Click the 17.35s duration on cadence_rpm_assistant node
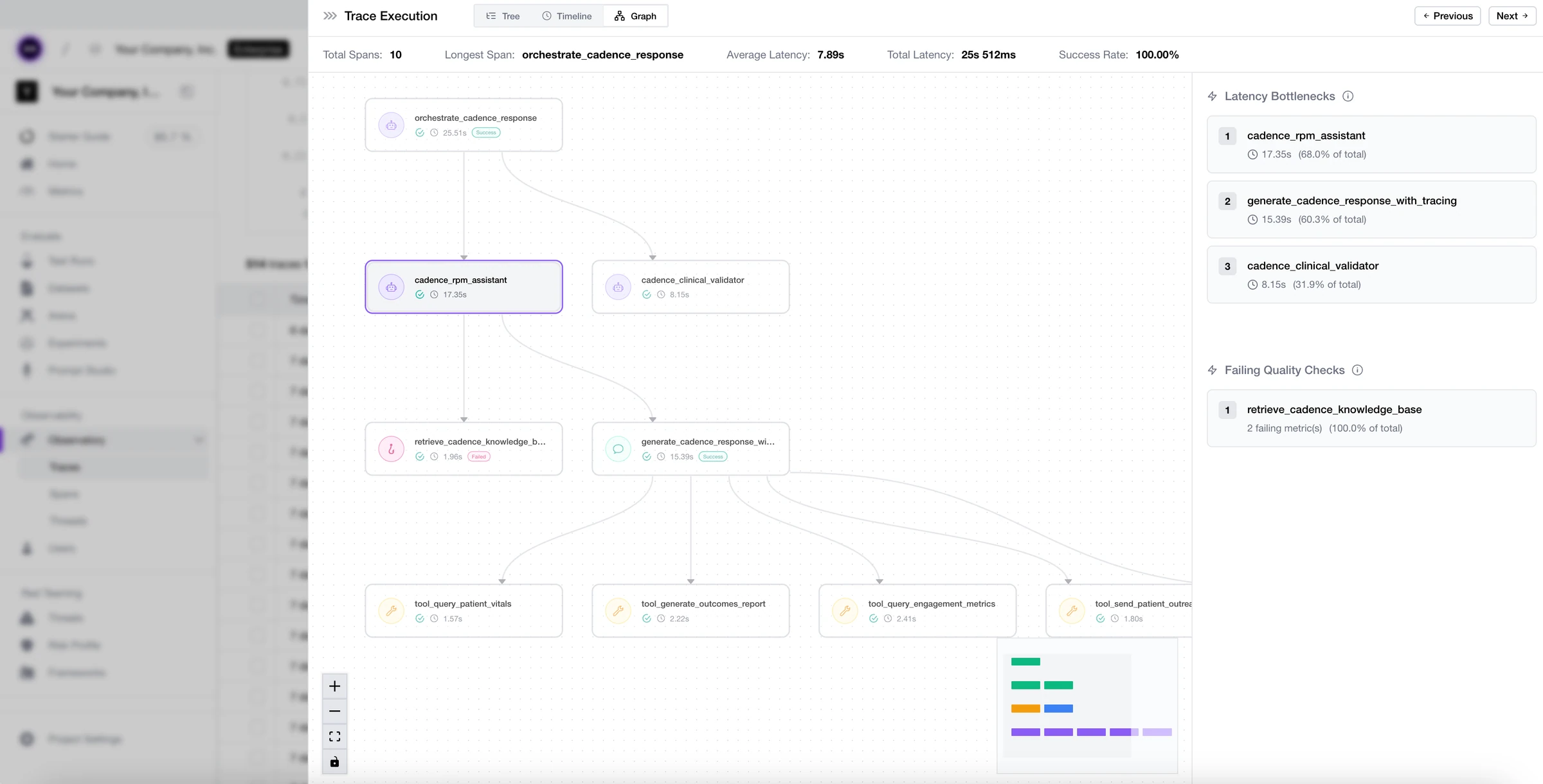Screen dimensions: 1543x784 pos(455,295)
